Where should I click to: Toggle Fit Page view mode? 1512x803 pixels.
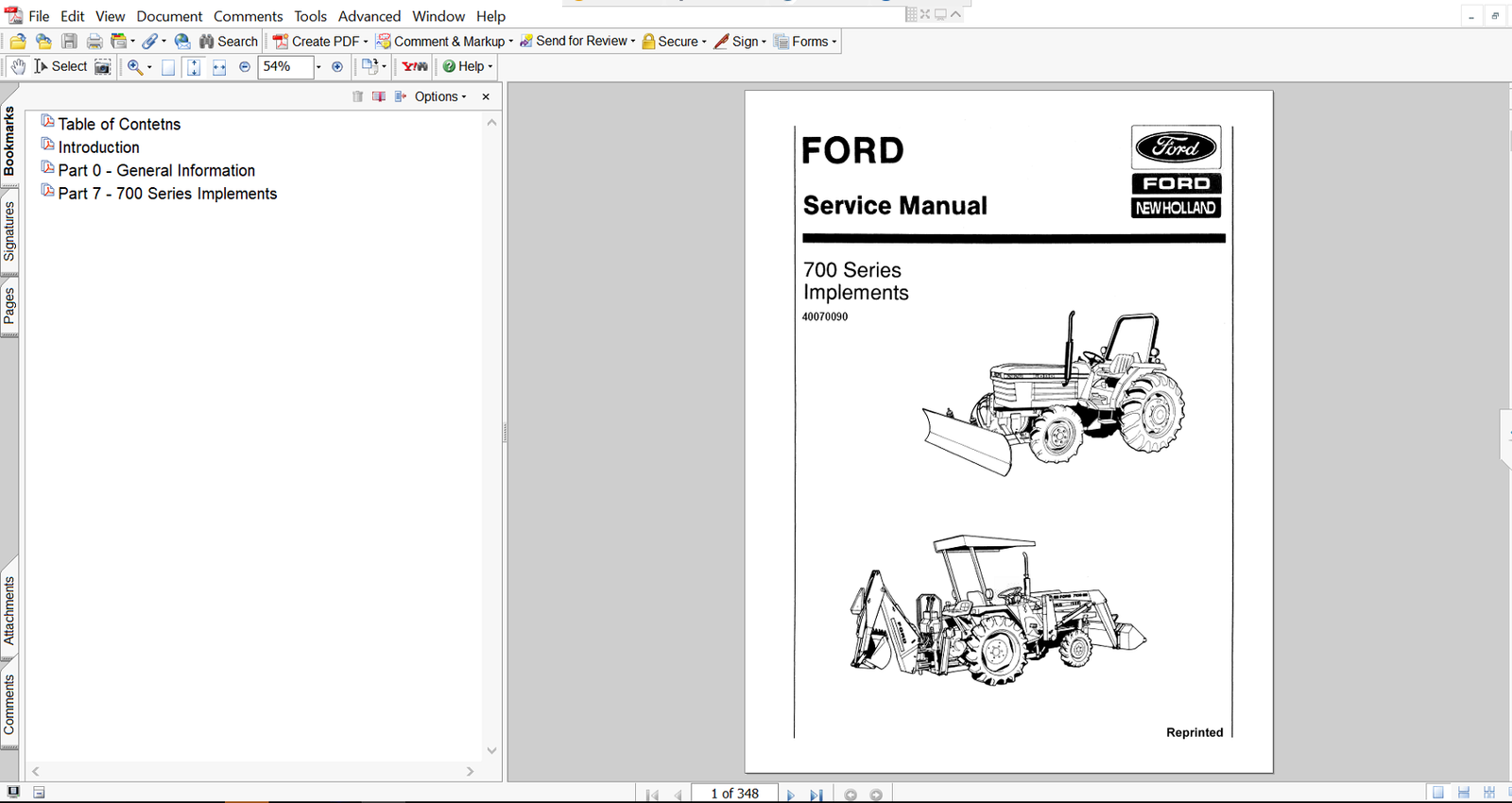[194, 67]
